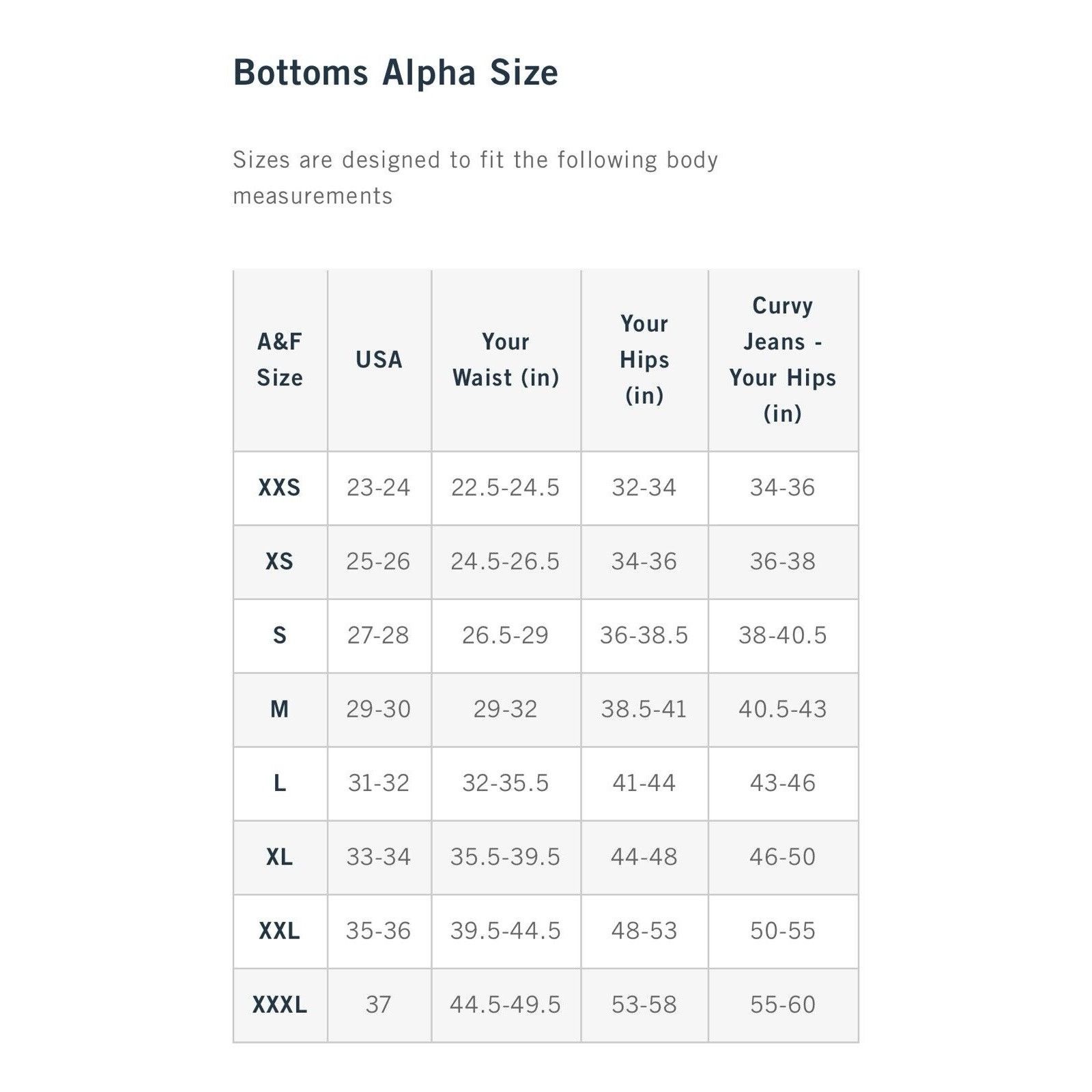
Task: Select Curvy Jeans - Your Hips header
Action: tap(783, 360)
